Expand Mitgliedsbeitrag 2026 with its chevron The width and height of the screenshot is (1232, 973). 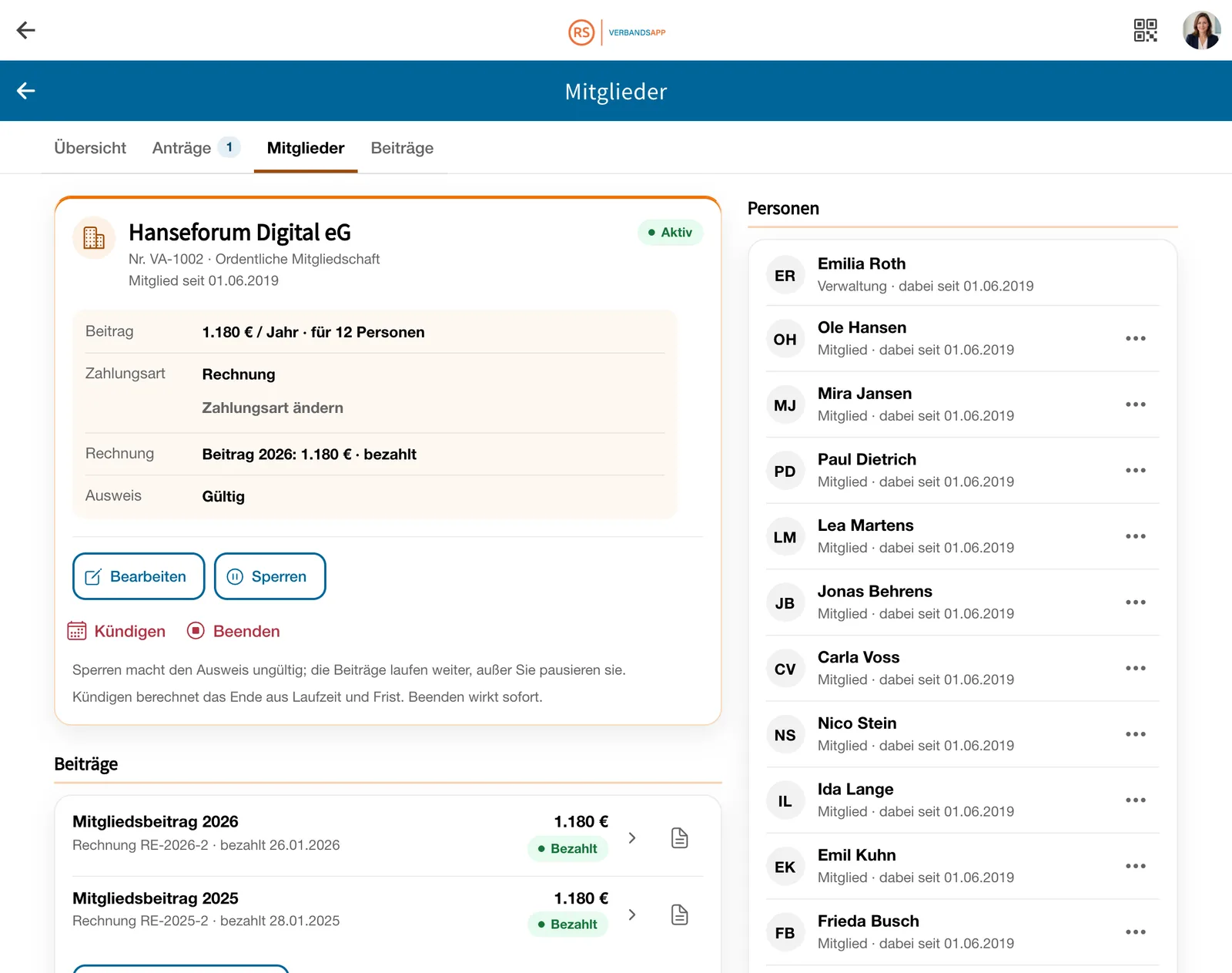tap(632, 837)
